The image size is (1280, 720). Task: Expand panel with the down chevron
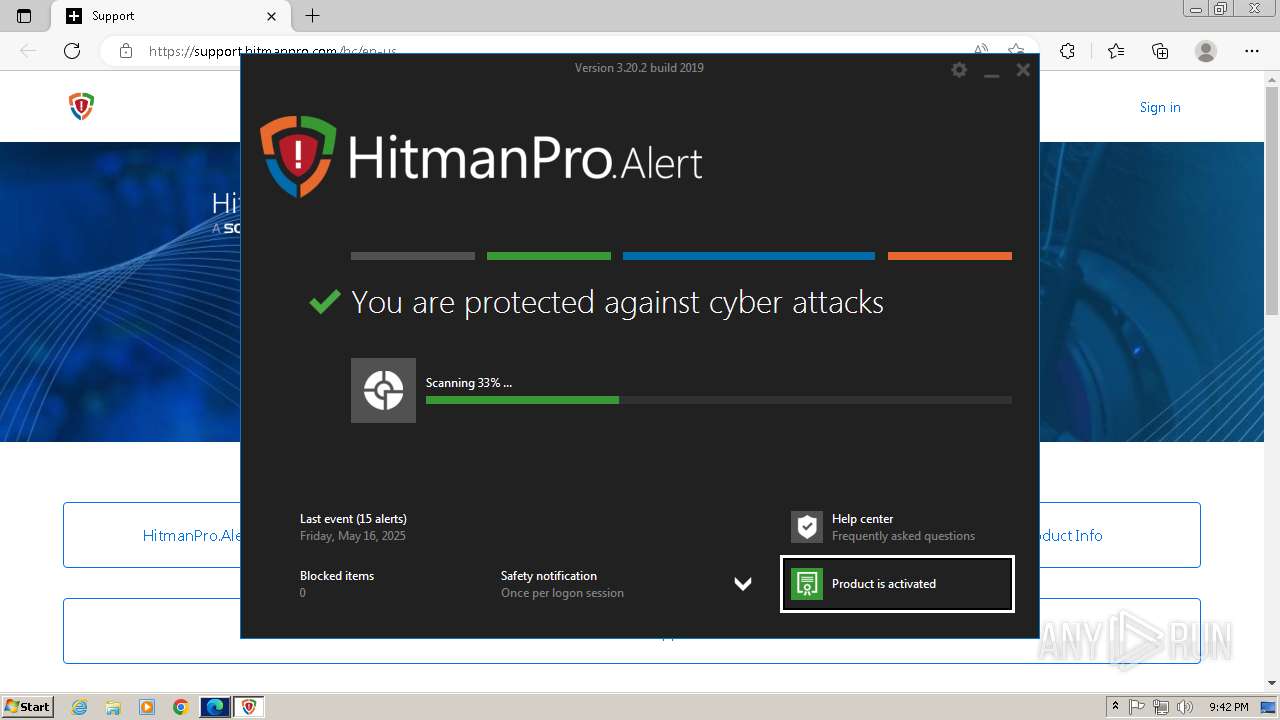pos(743,584)
